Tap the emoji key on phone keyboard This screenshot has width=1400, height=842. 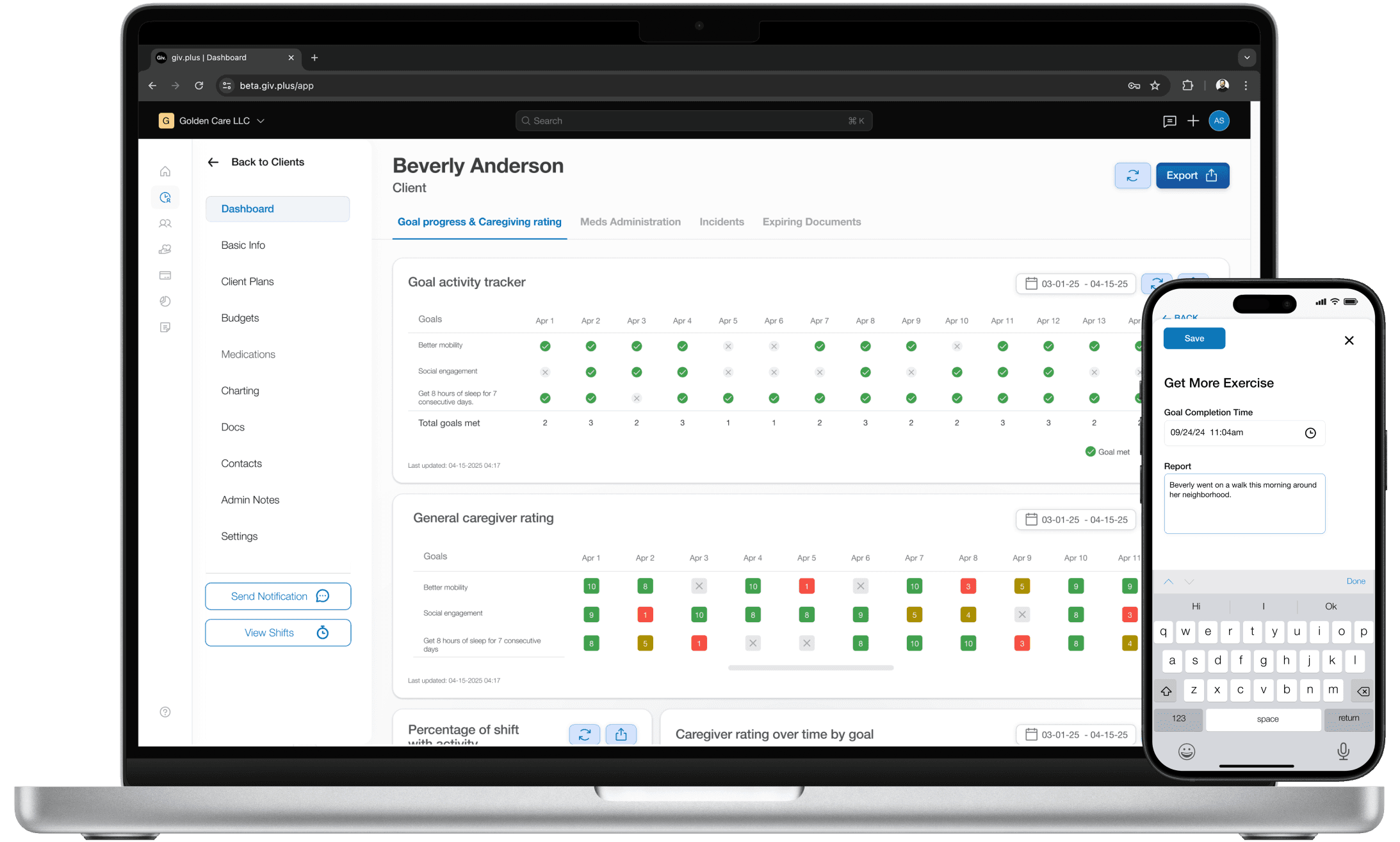click(x=1187, y=751)
